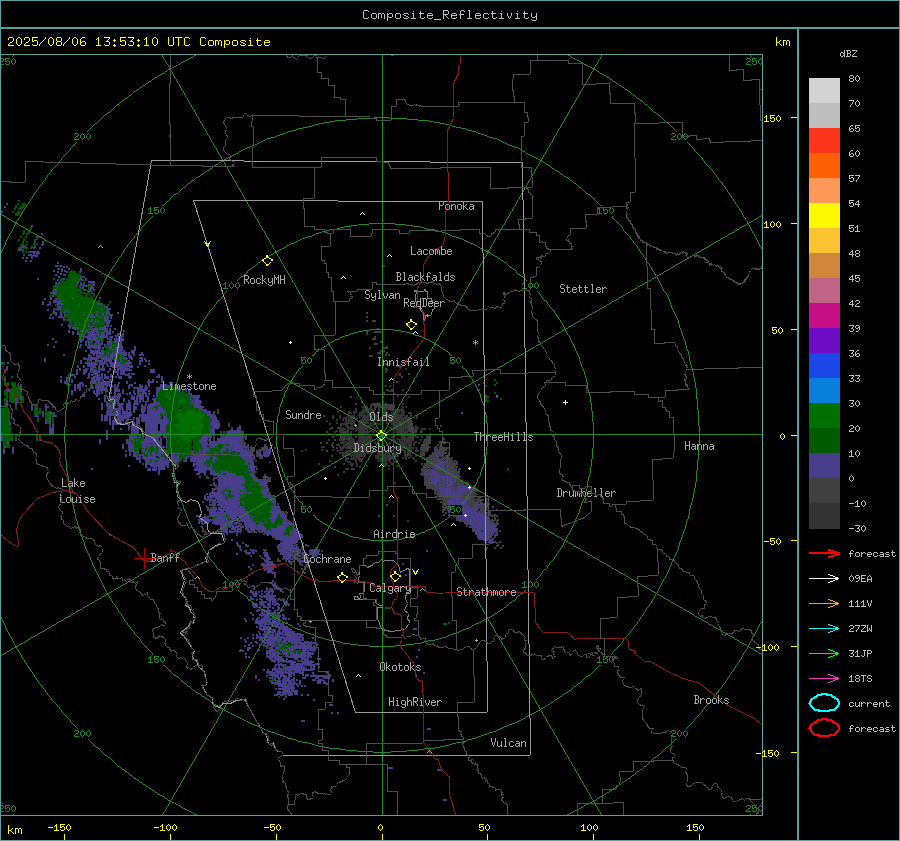
Task: Pick the purple 36-39 dBZ color band
Action: click(824, 341)
